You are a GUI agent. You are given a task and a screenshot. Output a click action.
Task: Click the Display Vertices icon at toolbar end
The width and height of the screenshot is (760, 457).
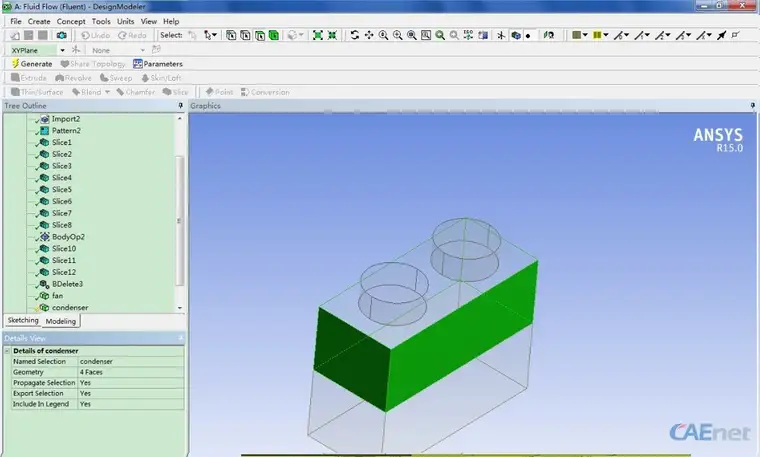[735, 35]
